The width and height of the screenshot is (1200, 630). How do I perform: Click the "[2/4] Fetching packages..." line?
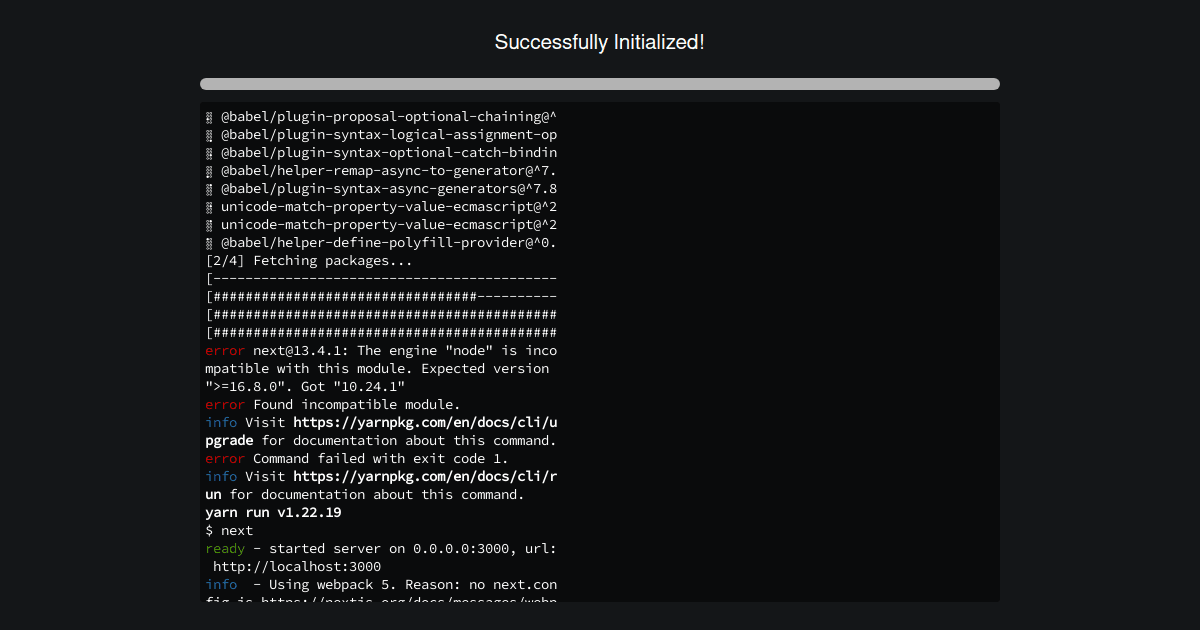tap(308, 260)
